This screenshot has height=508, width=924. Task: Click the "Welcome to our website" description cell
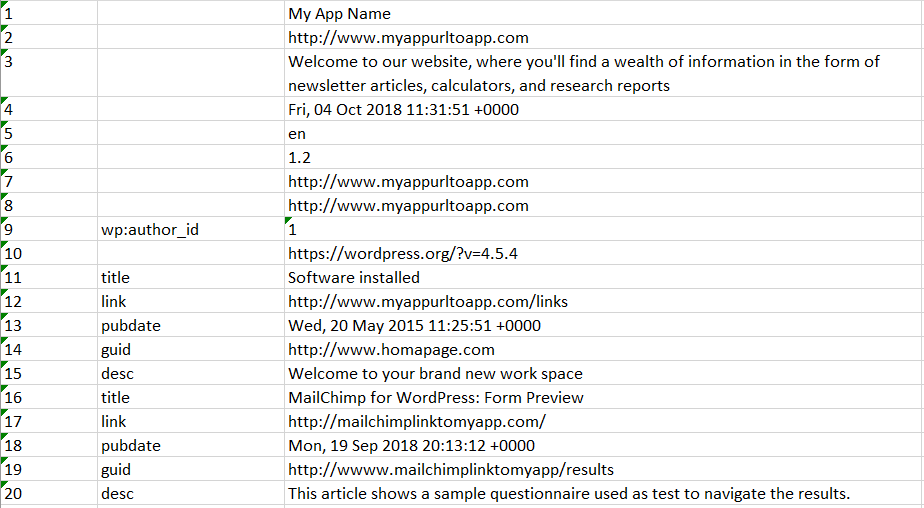point(584,73)
